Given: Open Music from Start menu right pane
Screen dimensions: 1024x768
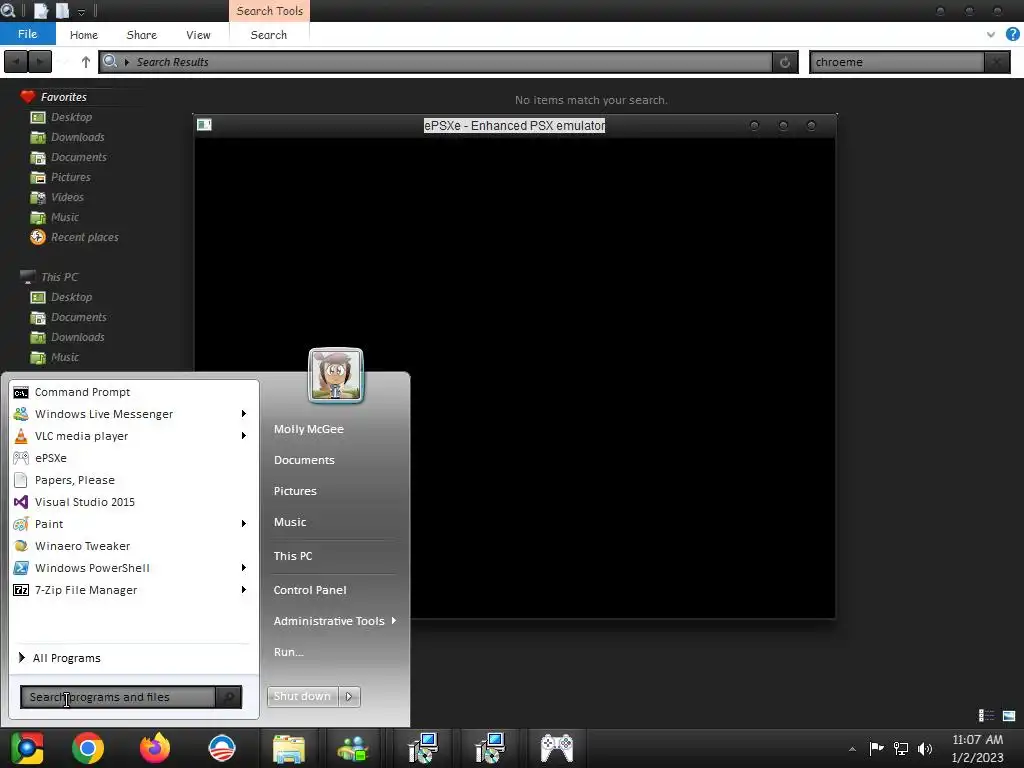Looking at the screenshot, I should (290, 522).
